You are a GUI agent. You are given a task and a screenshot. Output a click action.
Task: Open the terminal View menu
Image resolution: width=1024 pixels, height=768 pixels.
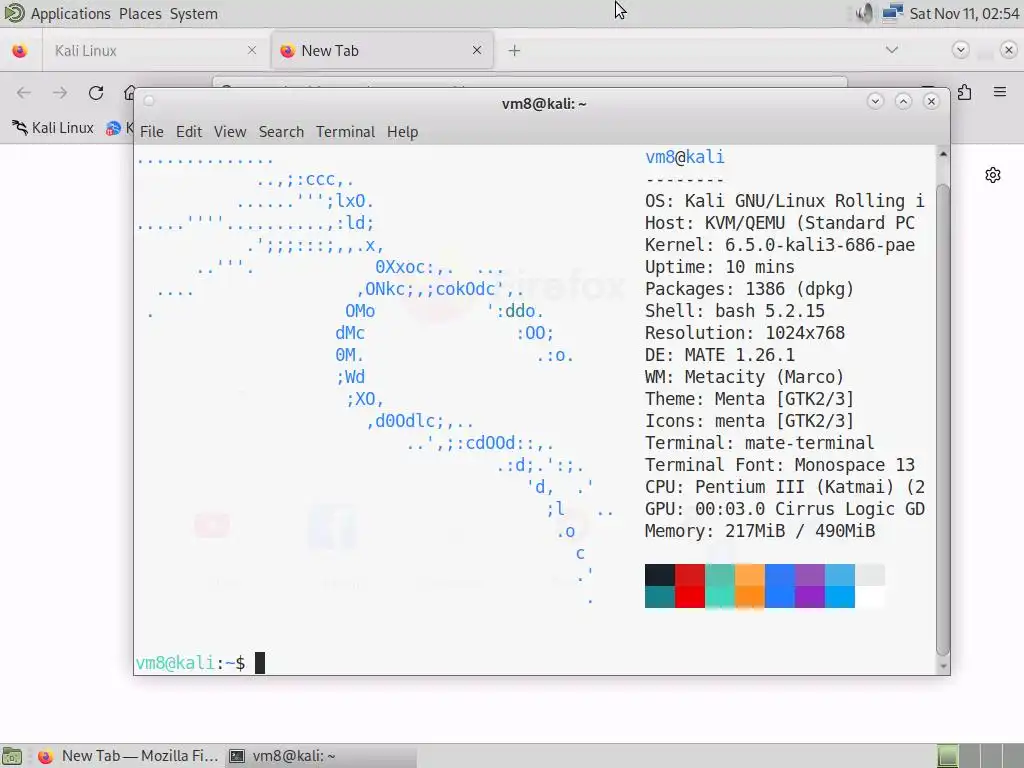[x=230, y=132]
